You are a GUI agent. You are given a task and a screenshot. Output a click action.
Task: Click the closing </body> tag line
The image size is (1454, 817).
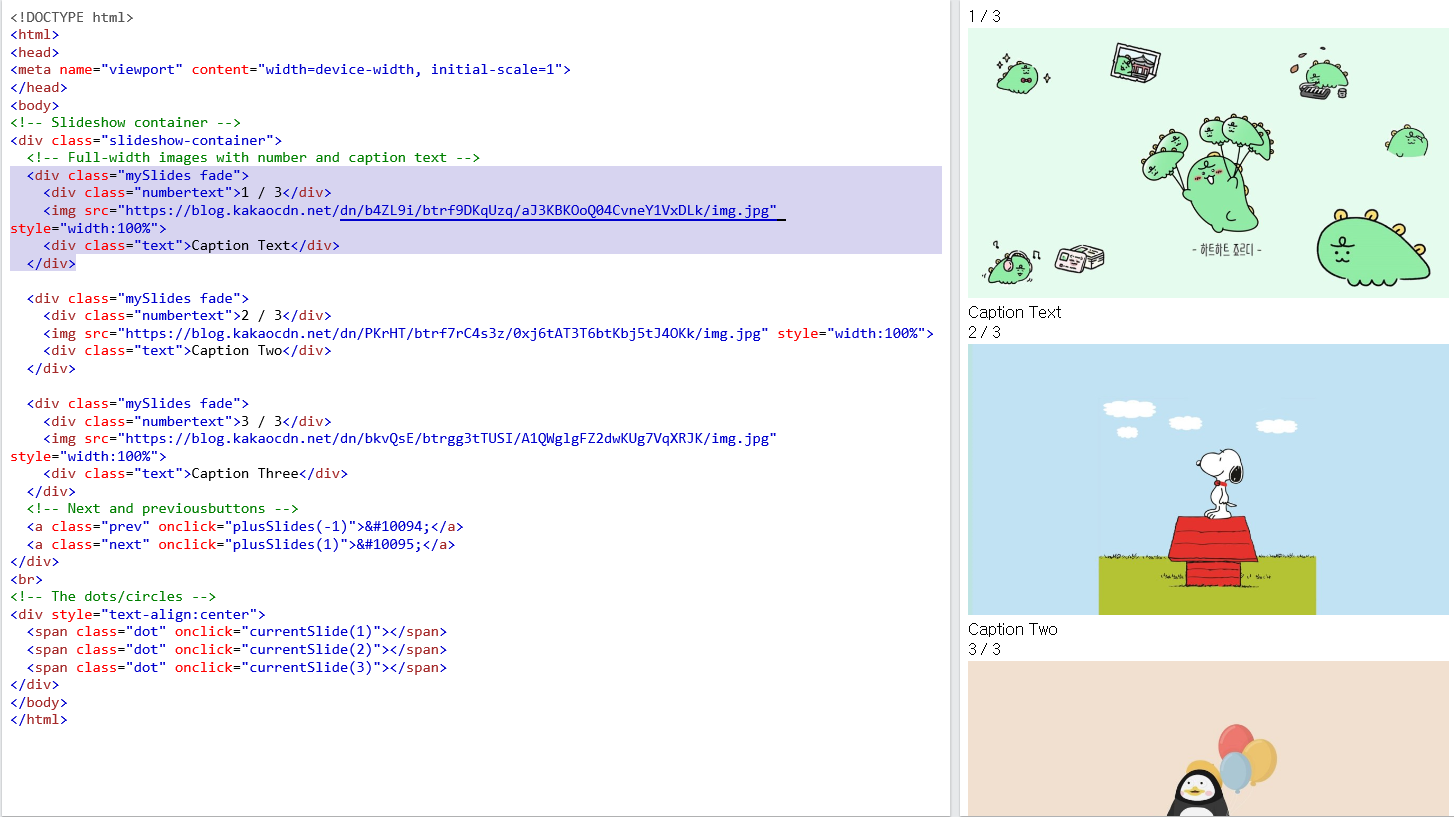pyautogui.click(x=39, y=702)
